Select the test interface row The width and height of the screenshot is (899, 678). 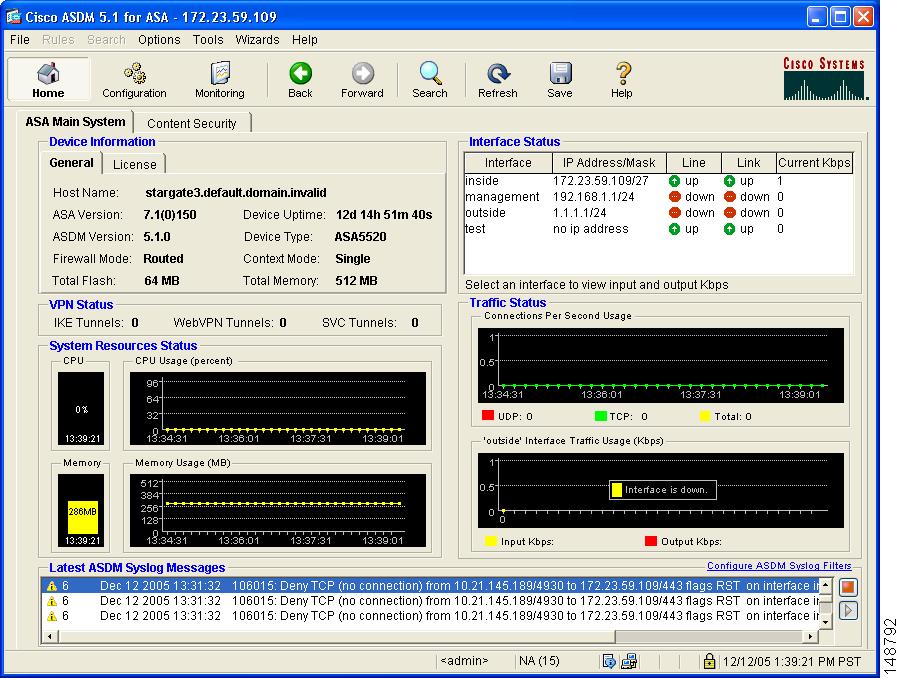pyautogui.click(x=658, y=229)
